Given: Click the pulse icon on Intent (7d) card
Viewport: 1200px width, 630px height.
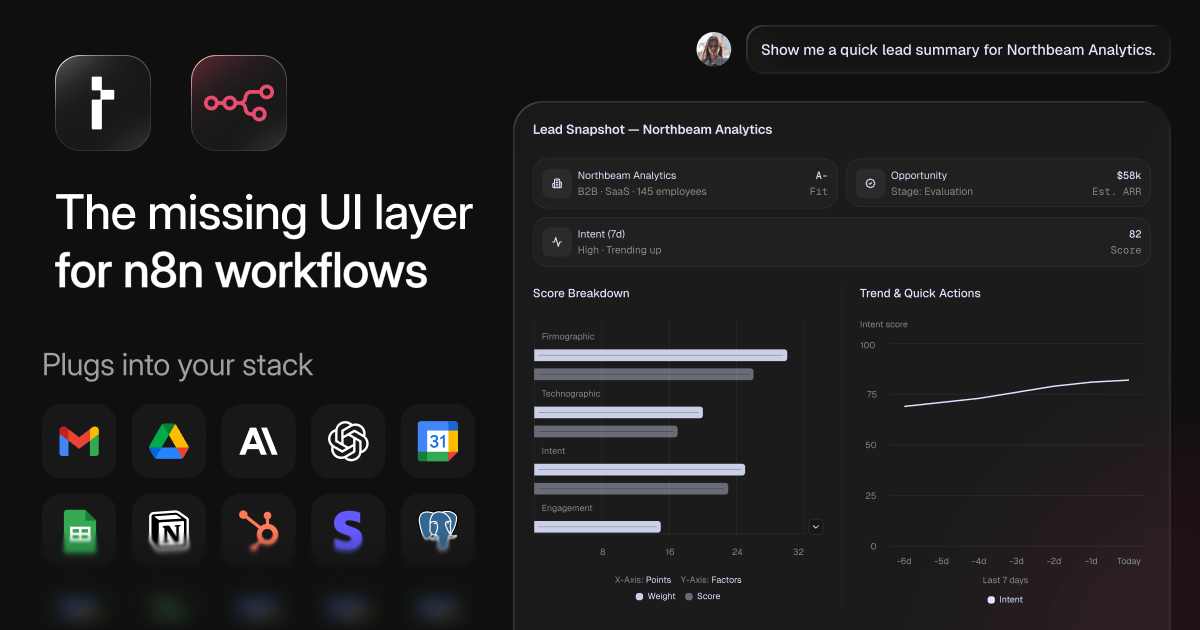Looking at the screenshot, I should click(557, 242).
